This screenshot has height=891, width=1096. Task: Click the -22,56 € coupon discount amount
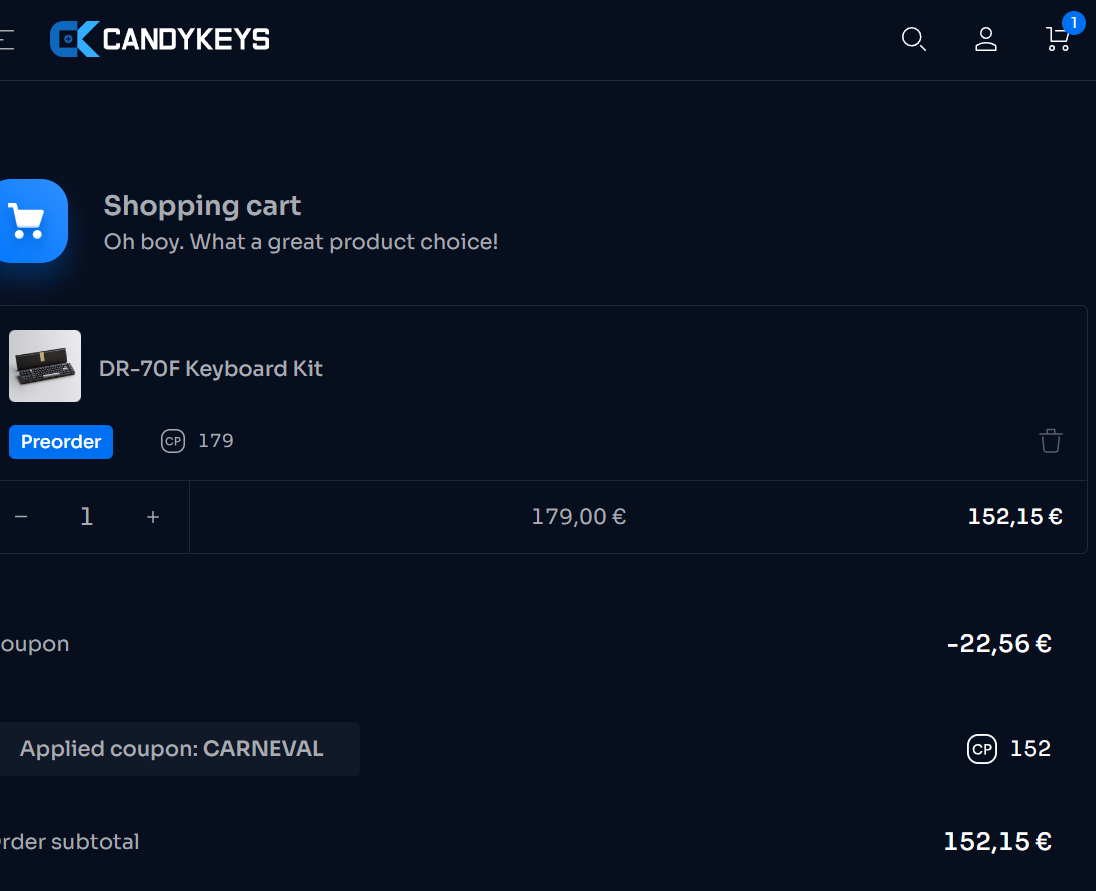[x=999, y=644]
